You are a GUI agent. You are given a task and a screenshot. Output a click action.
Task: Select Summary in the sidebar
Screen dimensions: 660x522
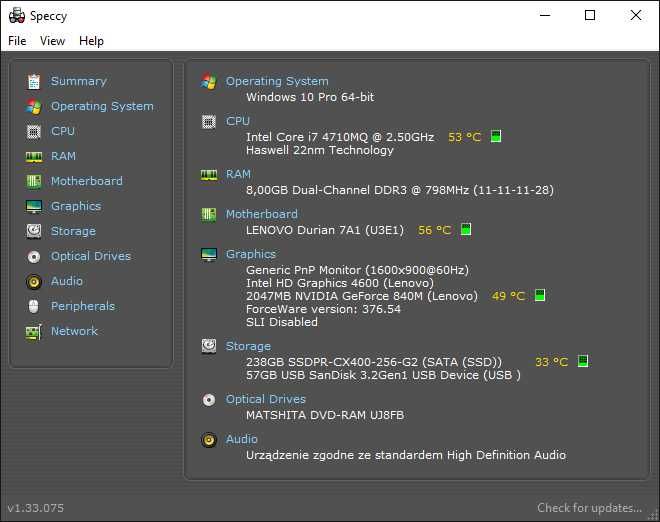point(79,81)
